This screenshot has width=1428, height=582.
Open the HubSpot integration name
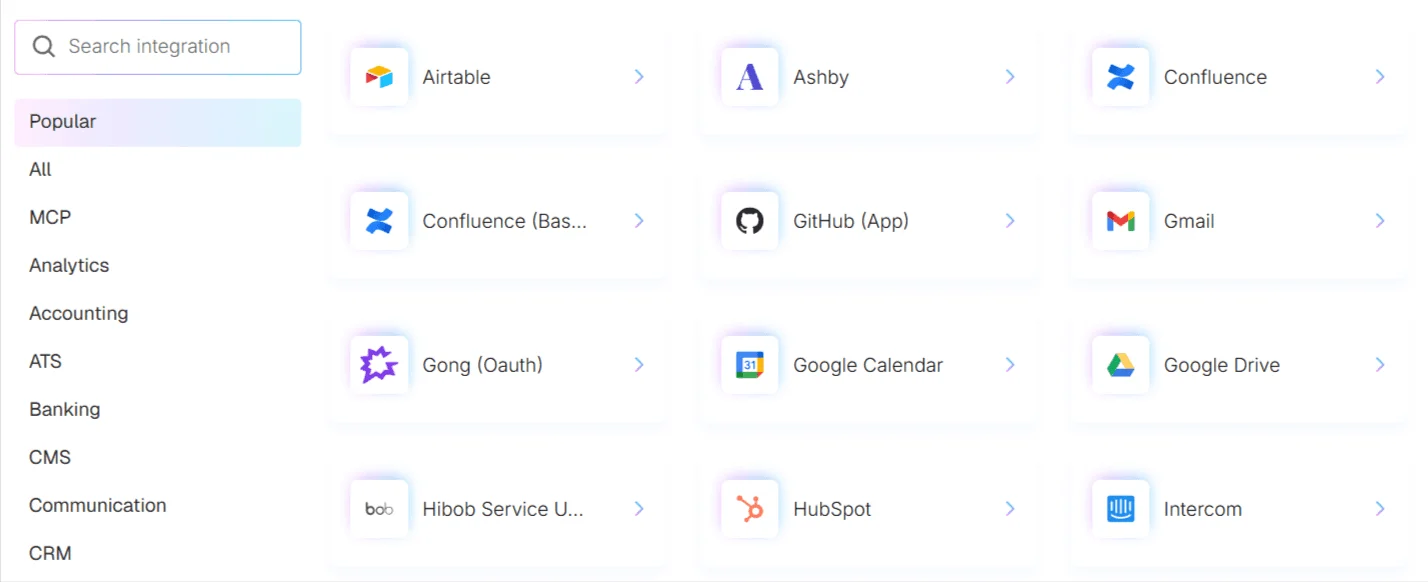(x=832, y=509)
